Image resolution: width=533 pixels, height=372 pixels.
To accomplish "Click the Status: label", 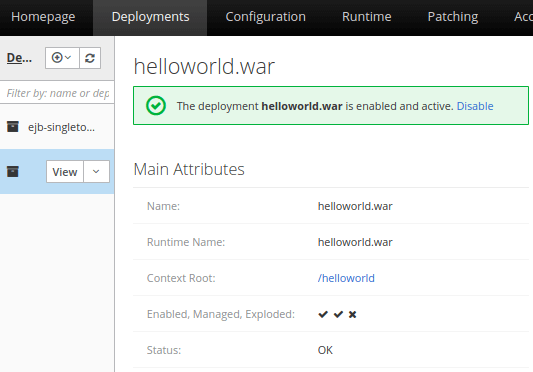I will click(x=164, y=350).
